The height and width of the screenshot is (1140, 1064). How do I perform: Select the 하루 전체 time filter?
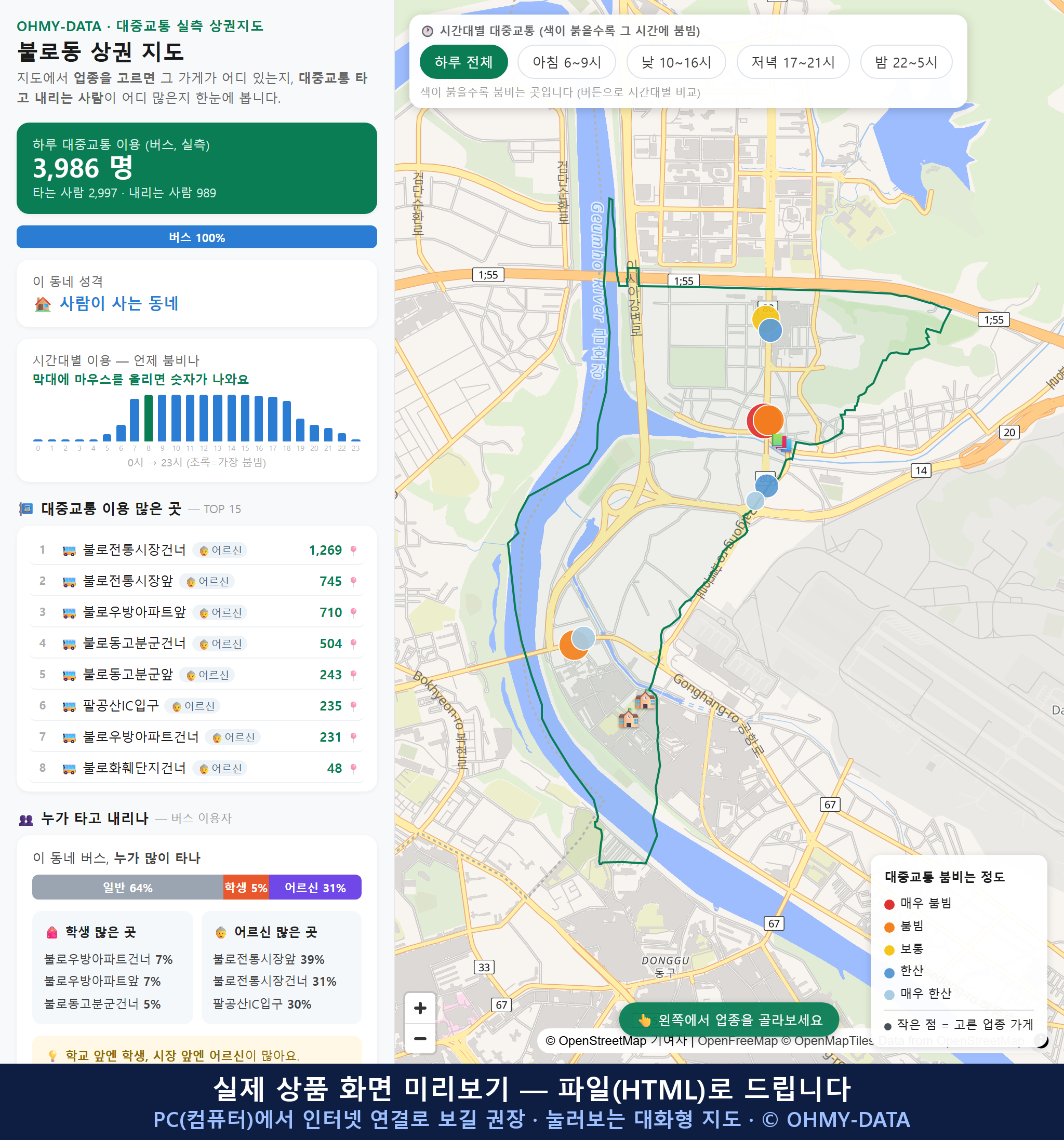[x=463, y=62]
